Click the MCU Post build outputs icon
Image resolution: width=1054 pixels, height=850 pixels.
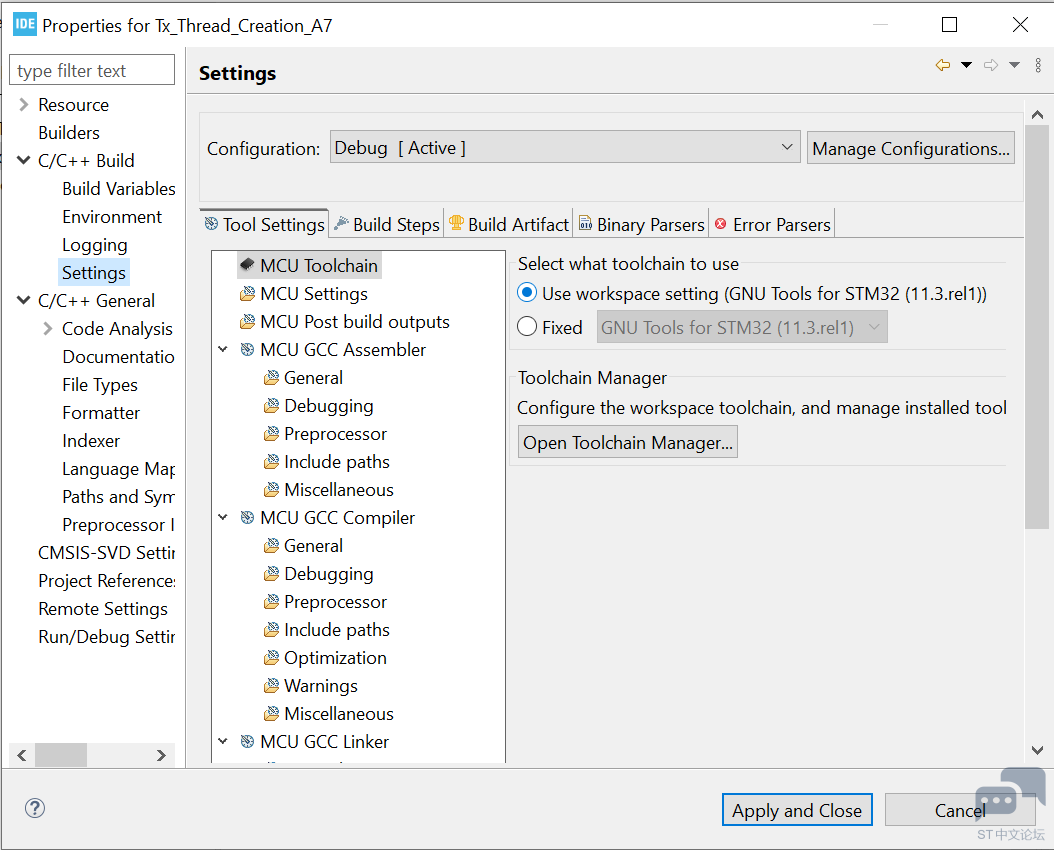247,322
